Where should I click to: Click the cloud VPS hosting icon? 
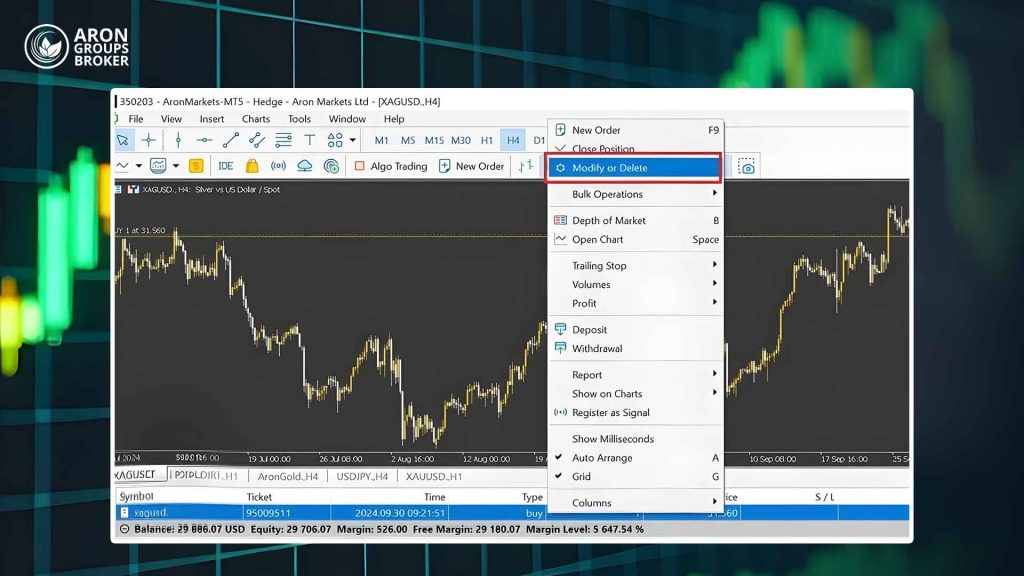pos(304,166)
